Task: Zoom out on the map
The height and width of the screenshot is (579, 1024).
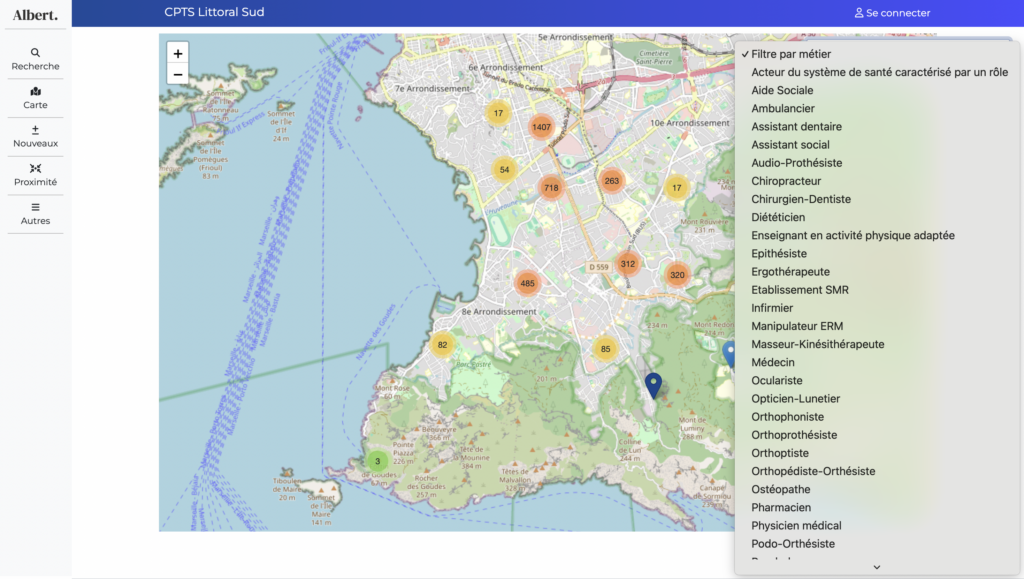Action: [178, 75]
